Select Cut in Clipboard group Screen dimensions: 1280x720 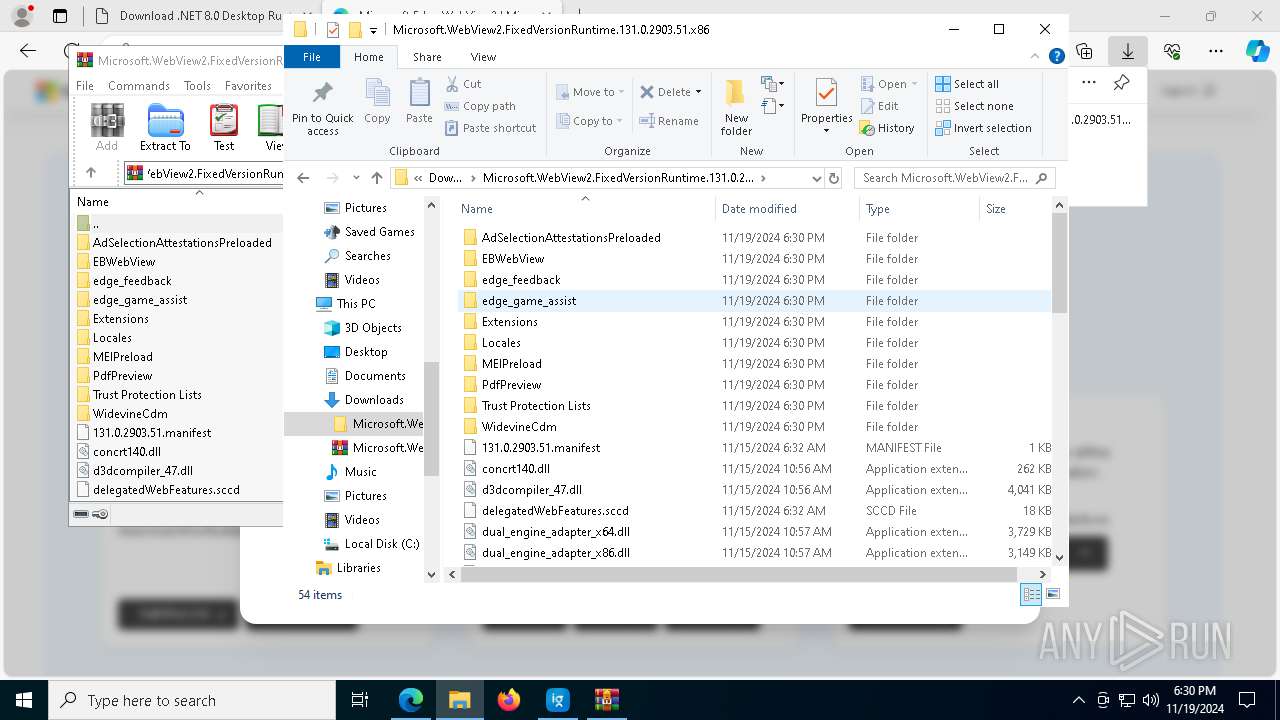(x=463, y=84)
